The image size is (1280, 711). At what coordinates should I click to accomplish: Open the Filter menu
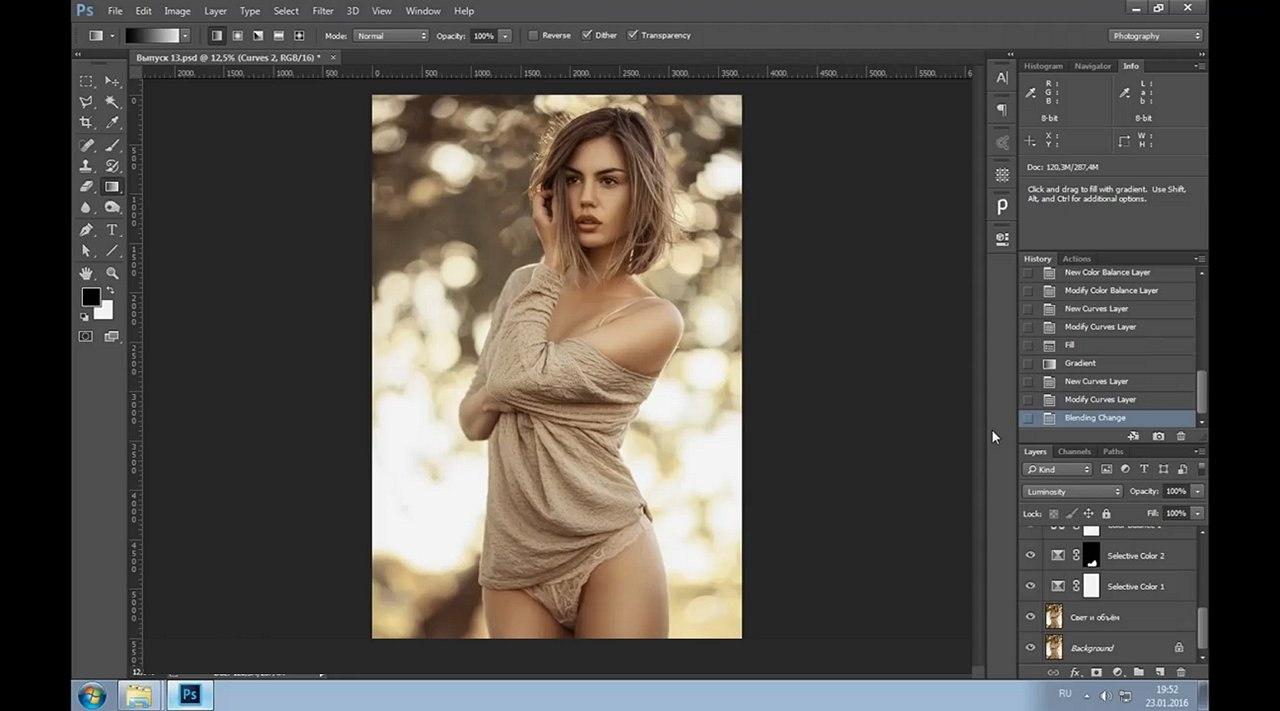[323, 11]
